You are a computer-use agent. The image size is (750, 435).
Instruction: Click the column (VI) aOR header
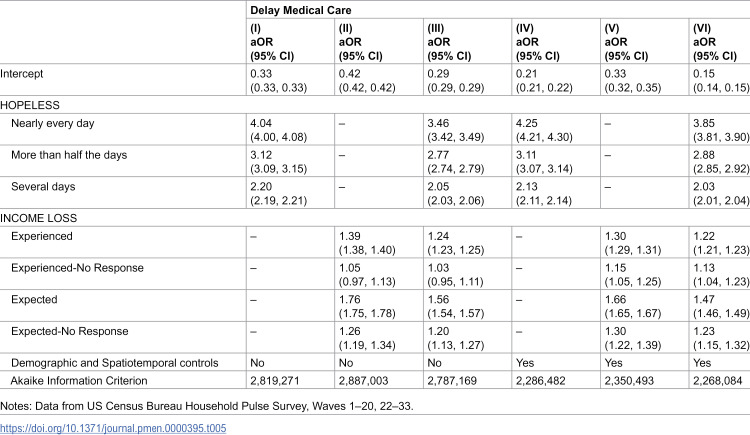point(715,42)
